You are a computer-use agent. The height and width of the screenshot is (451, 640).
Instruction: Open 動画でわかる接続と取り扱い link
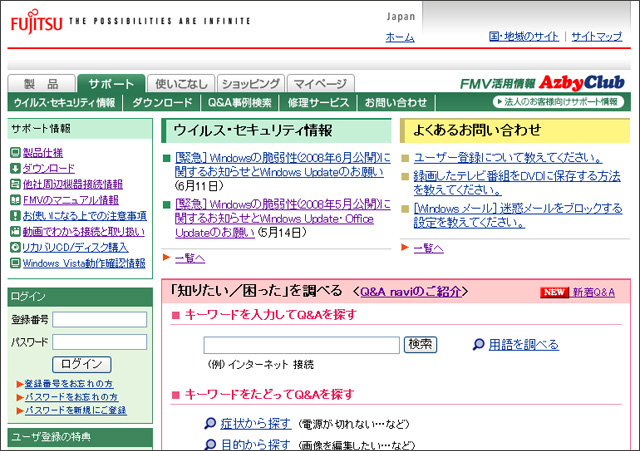click(84, 231)
